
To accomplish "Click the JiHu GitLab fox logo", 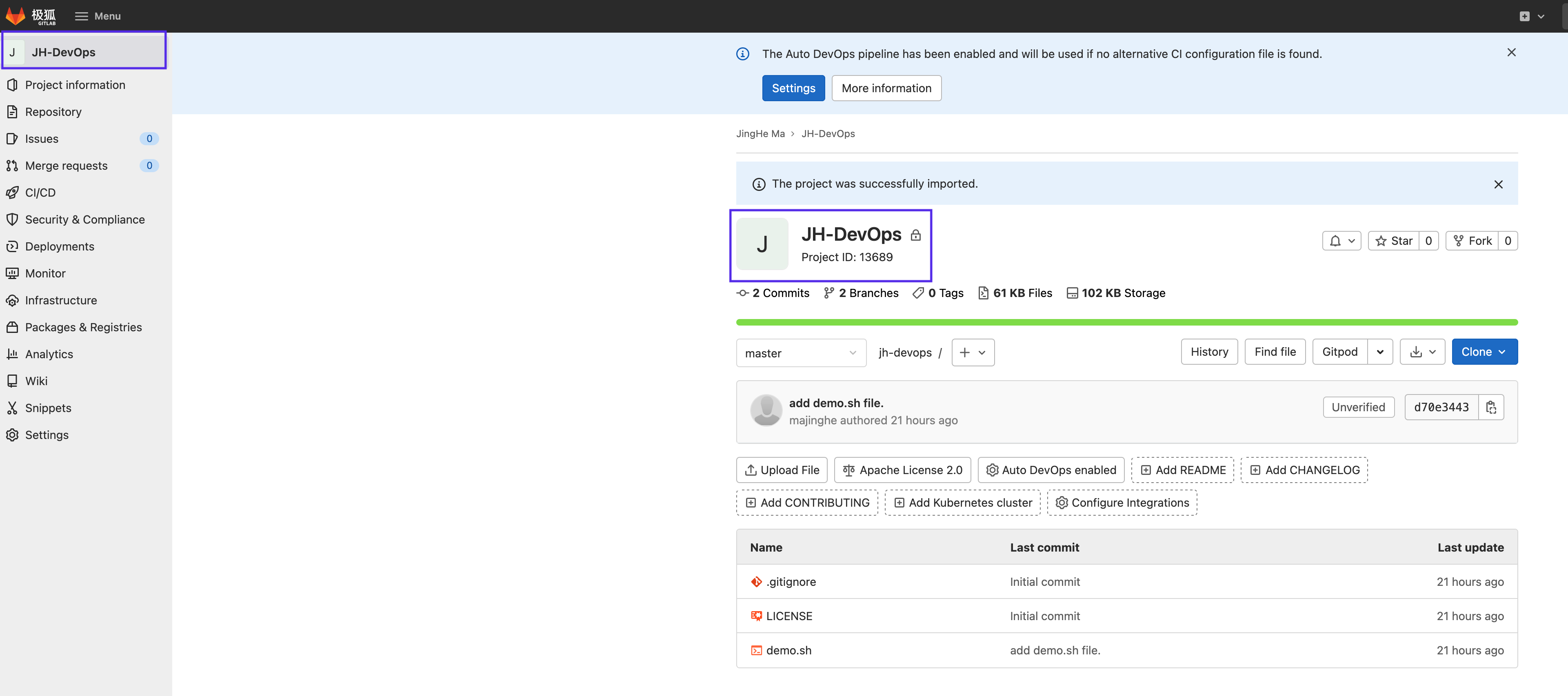I will tap(16, 16).
